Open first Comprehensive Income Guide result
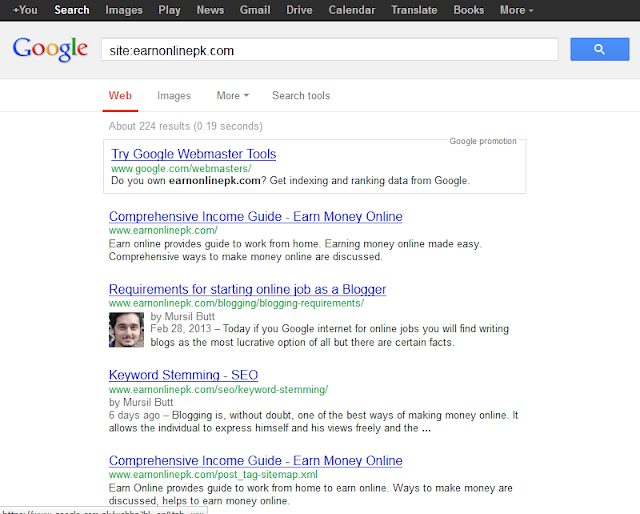The height and width of the screenshot is (514, 640). pos(256,216)
